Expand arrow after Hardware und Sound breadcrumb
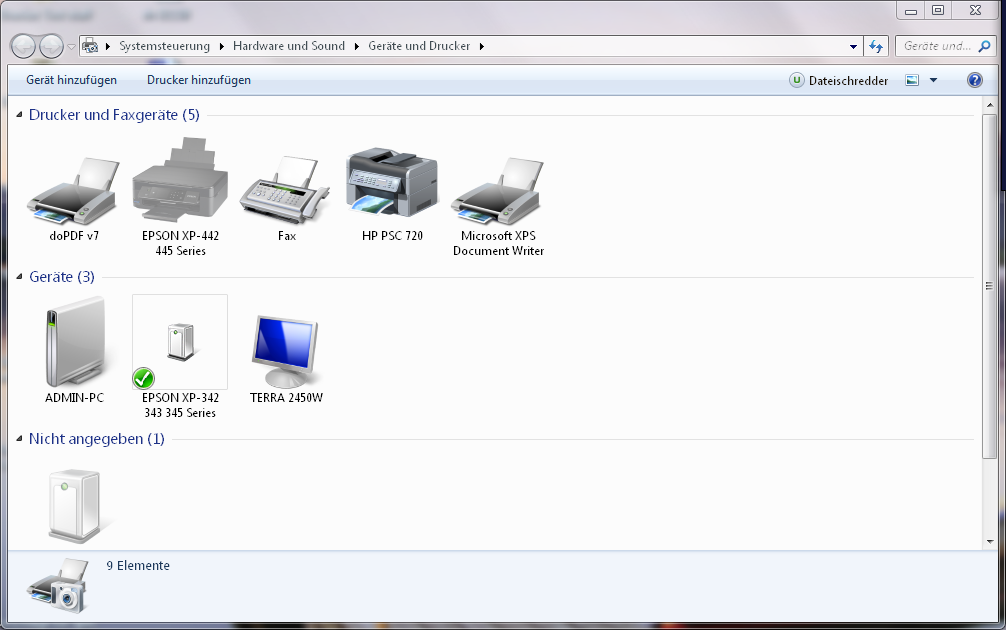The image size is (1006, 630). coord(357,46)
